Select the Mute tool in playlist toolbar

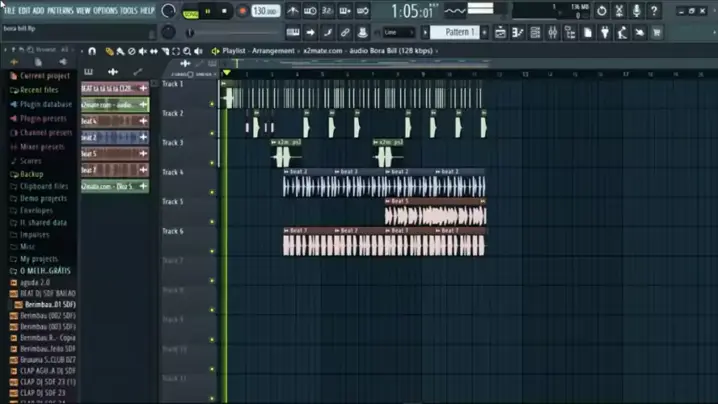point(146,51)
